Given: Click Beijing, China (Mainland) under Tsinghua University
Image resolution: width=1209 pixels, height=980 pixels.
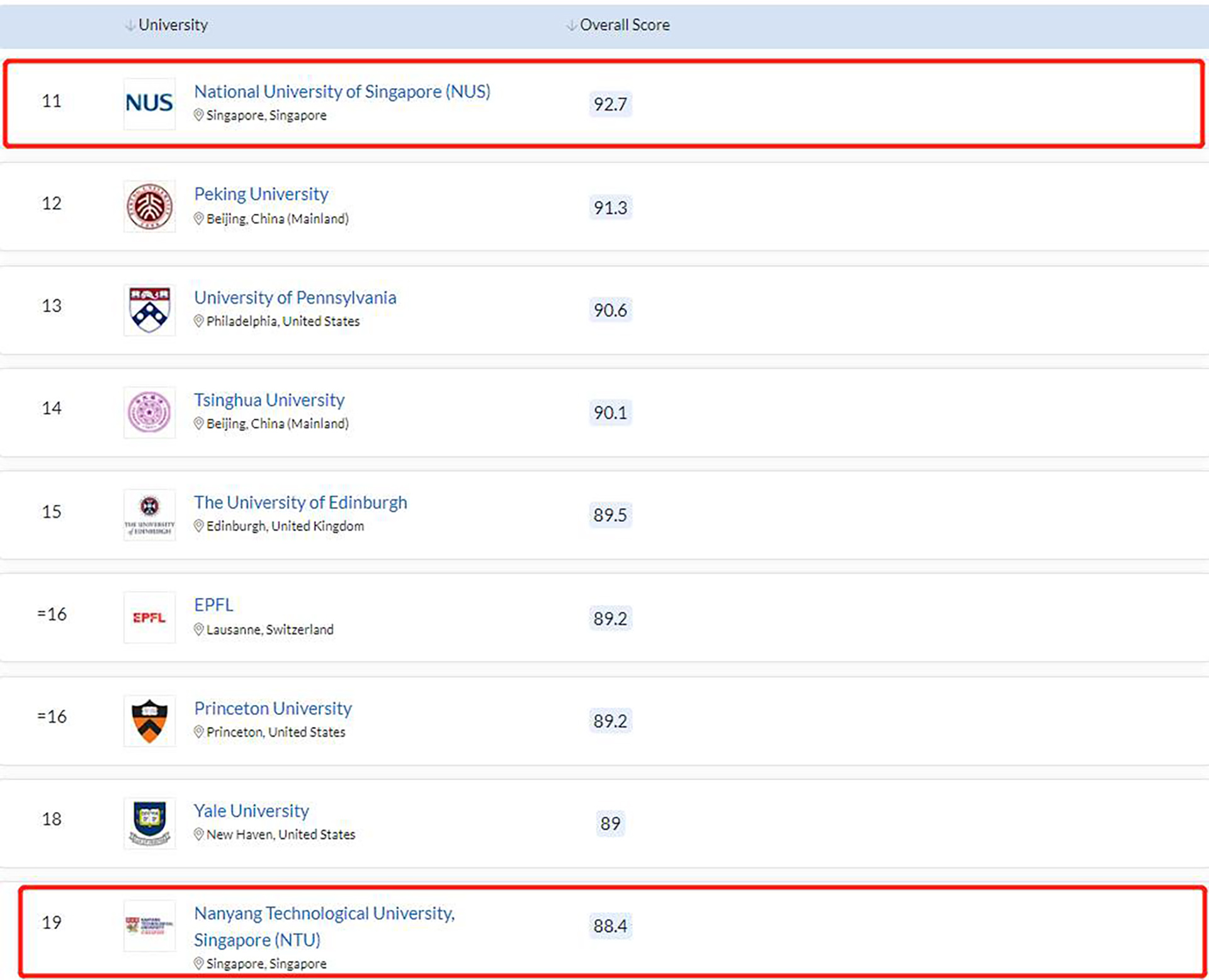Looking at the screenshot, I should point(278,424).
